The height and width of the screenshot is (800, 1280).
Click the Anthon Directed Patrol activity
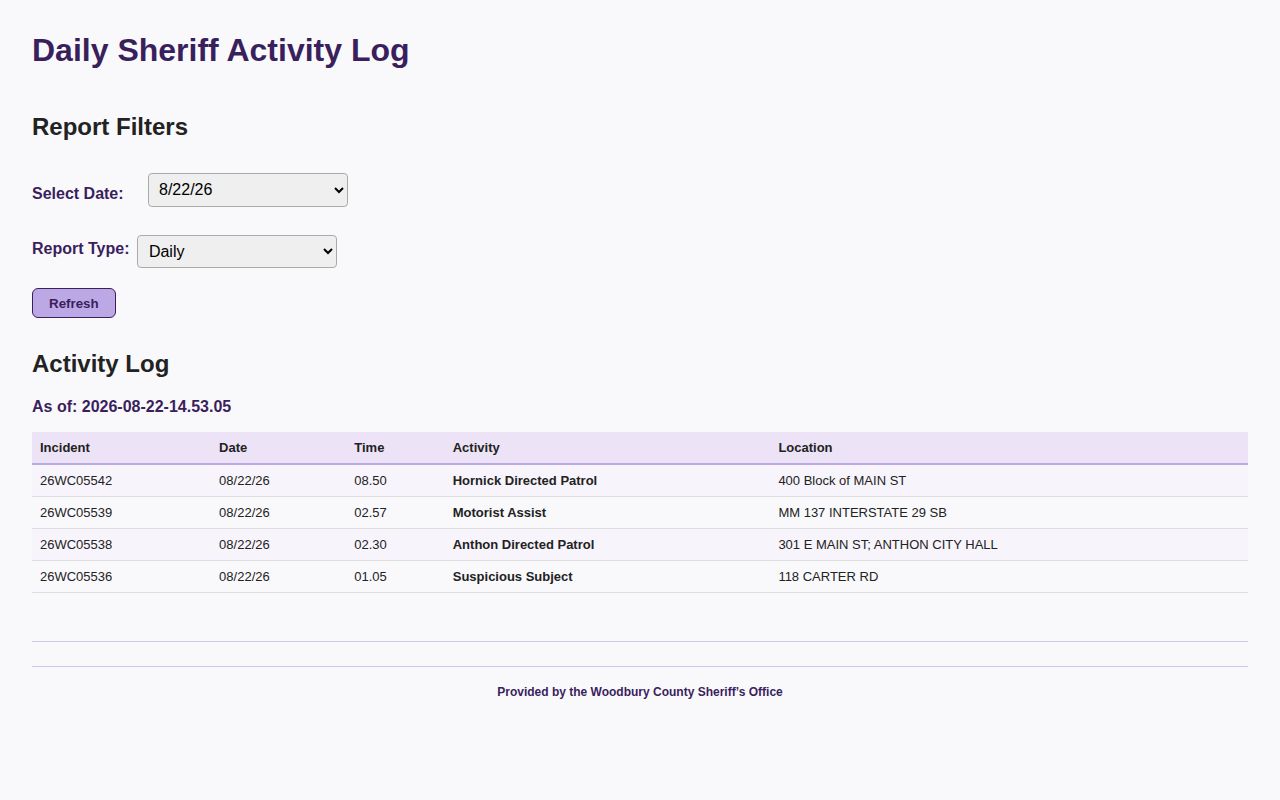pos(523,545)
